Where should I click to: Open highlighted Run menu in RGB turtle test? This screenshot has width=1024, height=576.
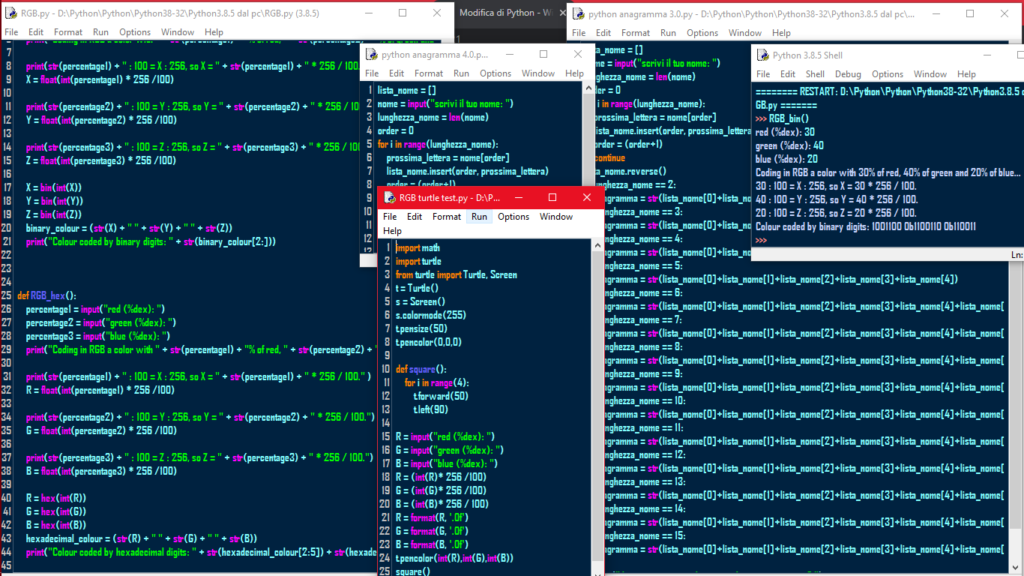tap(479, 217)
